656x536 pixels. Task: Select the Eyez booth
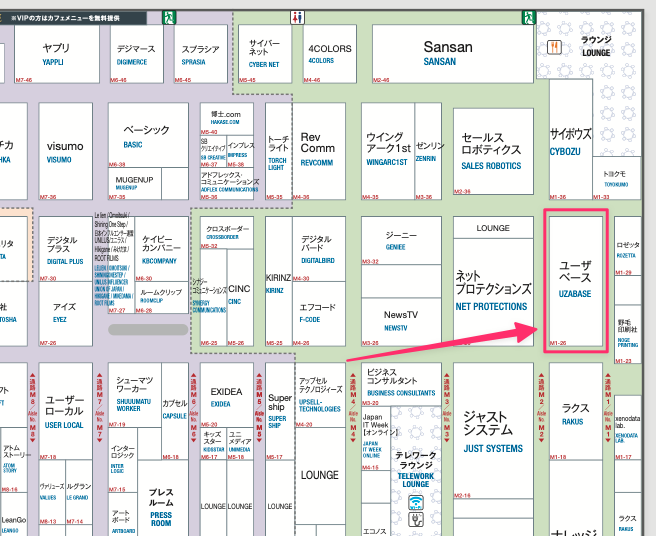pos(66,314)
